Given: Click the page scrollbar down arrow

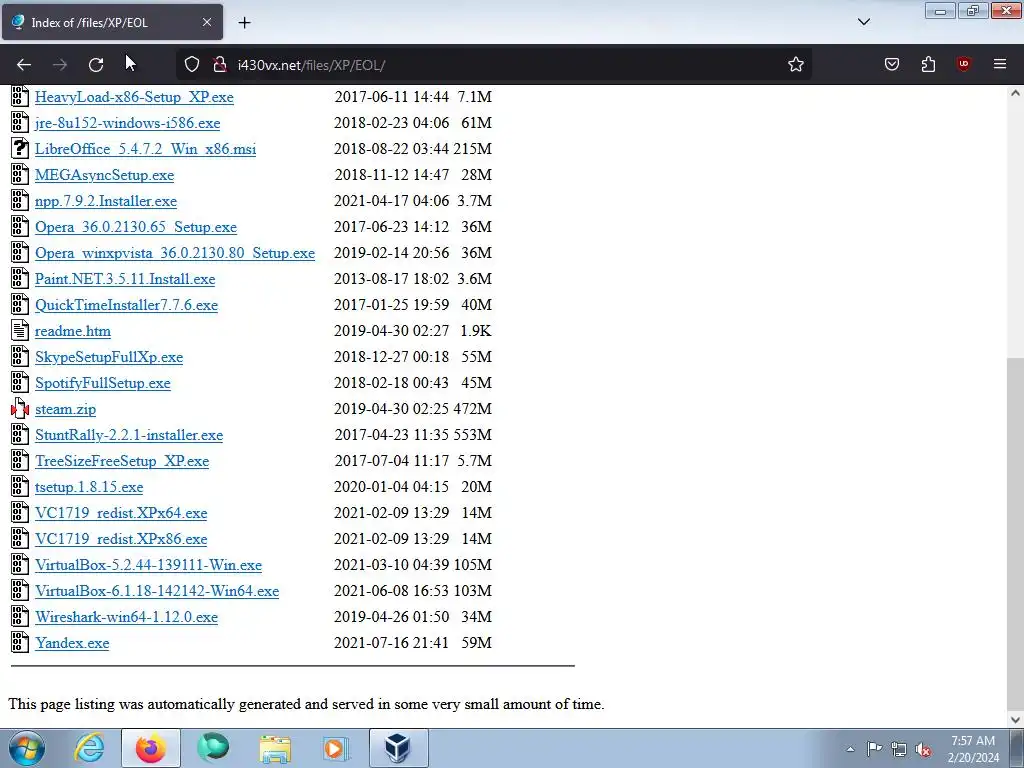Looking at the screenshot, I should 1015,719.
